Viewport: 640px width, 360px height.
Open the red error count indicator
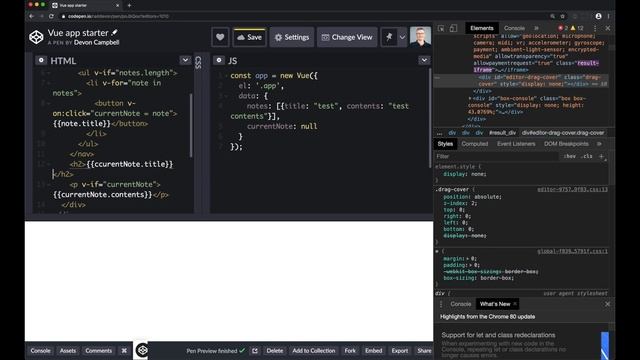point(563,28)
